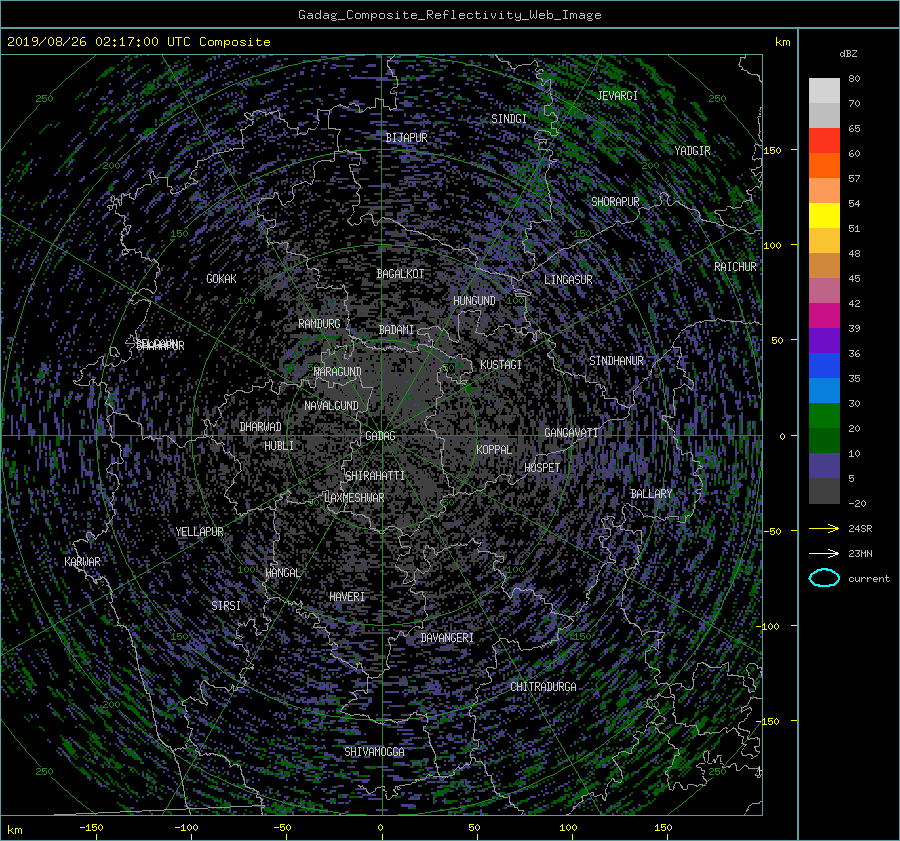The image size is (900, 841).
Task: Click the BIJAPUR place label
Action: (x=406, y=138)
